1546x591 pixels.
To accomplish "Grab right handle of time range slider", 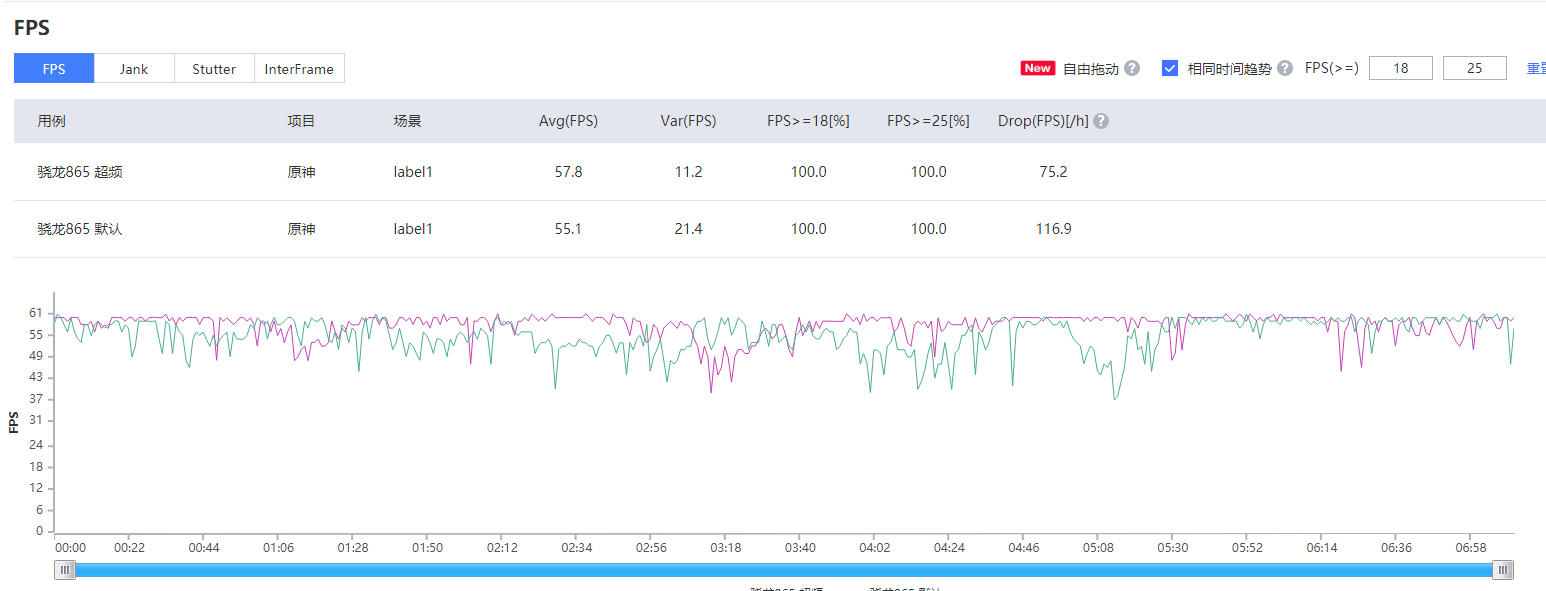I will coord(1503,570).
